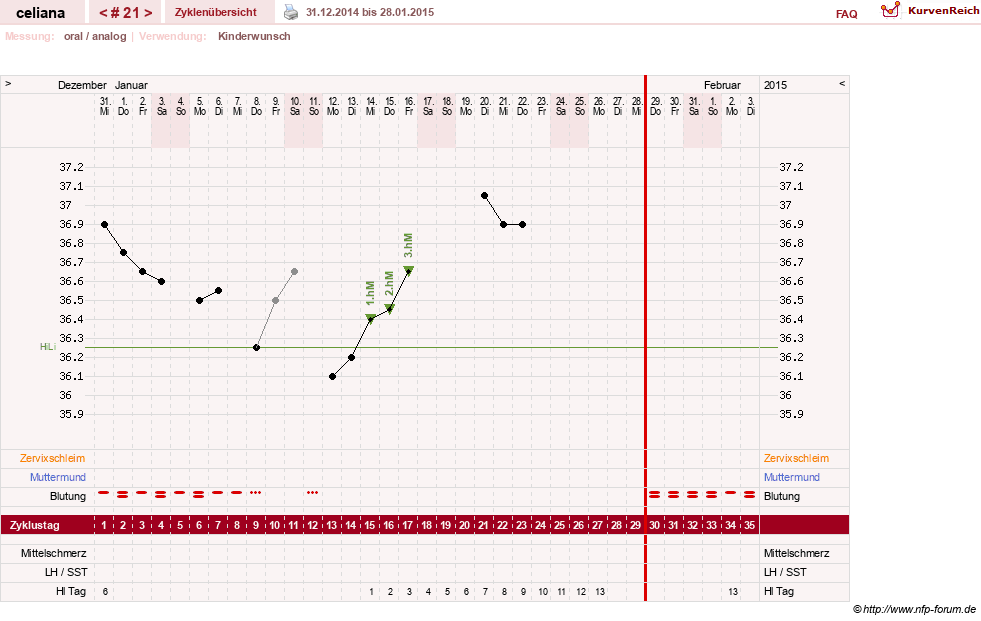Select the 36.9 data point on 31. Mi
This screenshot has height=621, width=981.
pyautogui.click(x=104, y=225)
